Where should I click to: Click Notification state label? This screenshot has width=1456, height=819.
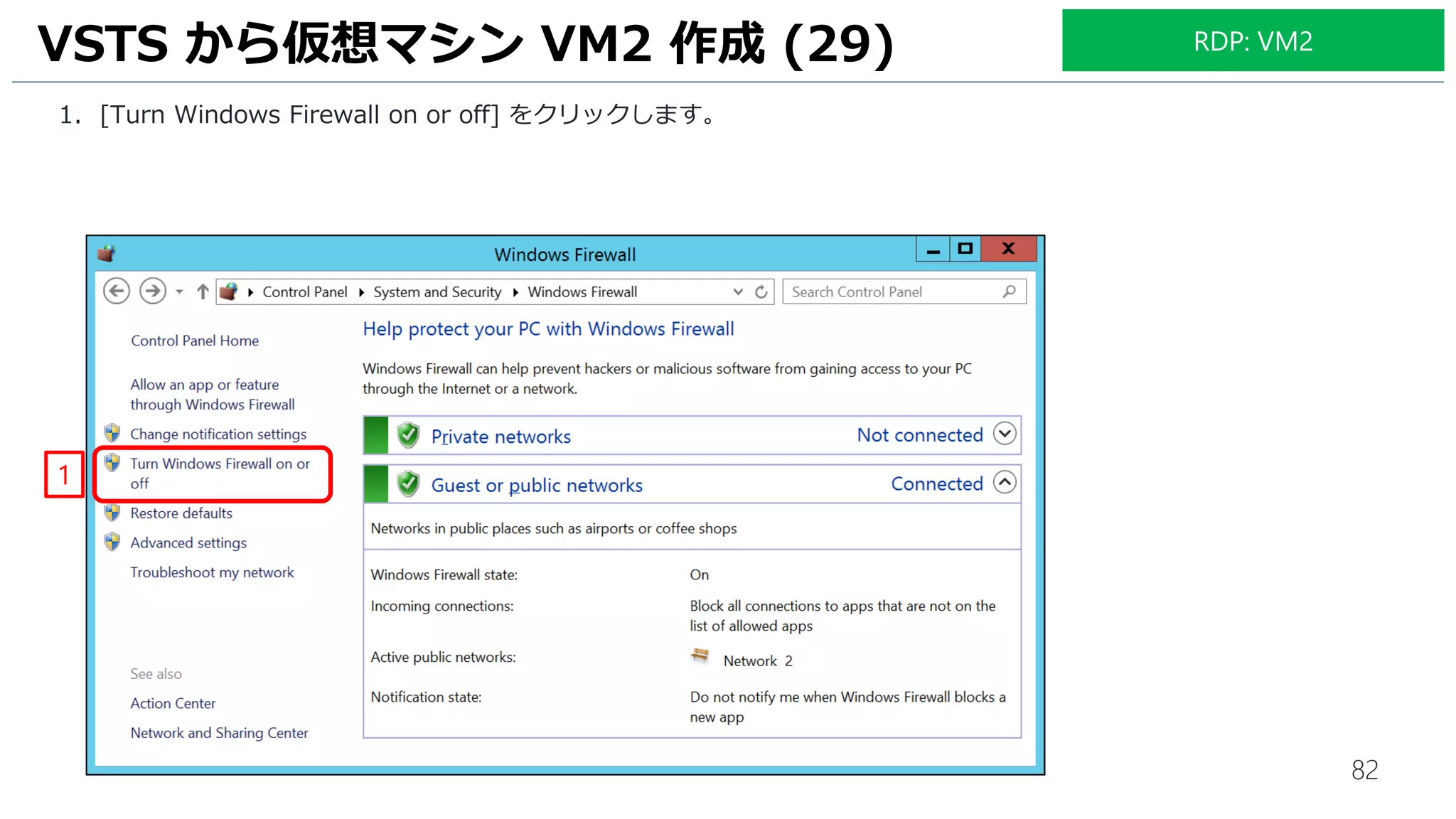coord(426,697)
